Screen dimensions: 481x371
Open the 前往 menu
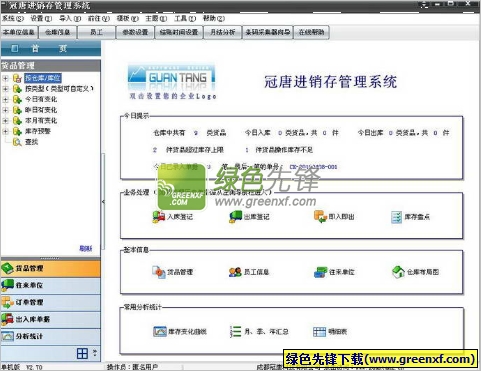[x=99, y=18]
